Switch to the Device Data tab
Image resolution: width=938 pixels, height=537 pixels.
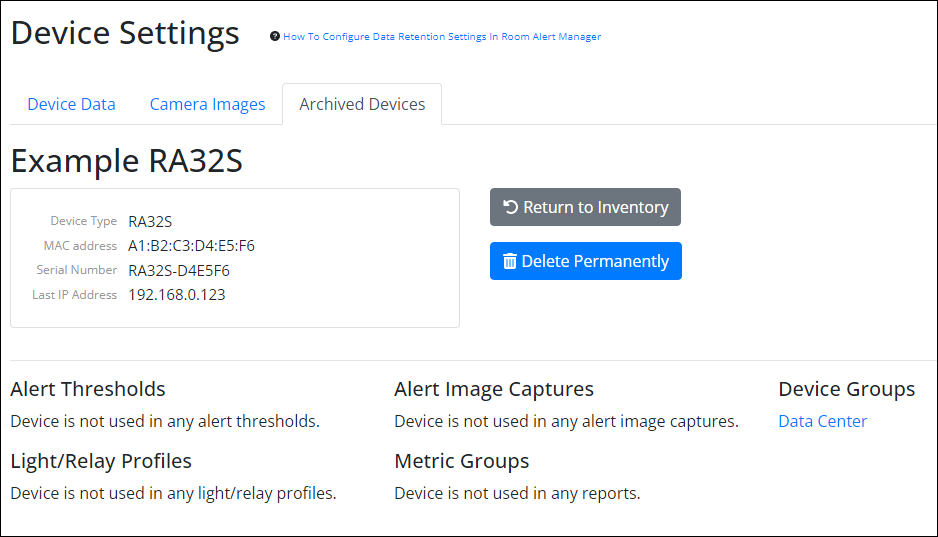pyautogui.click(x=71, y=104)
